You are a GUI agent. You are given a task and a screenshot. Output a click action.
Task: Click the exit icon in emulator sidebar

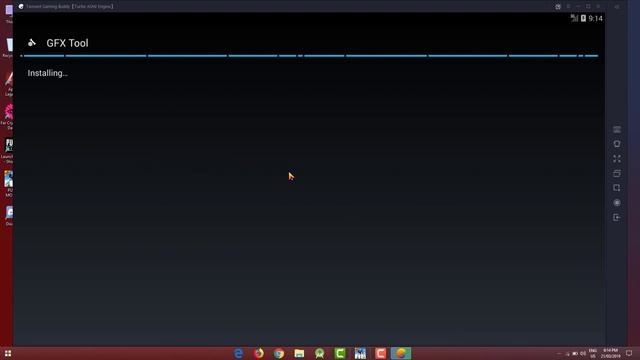point(617,218)
